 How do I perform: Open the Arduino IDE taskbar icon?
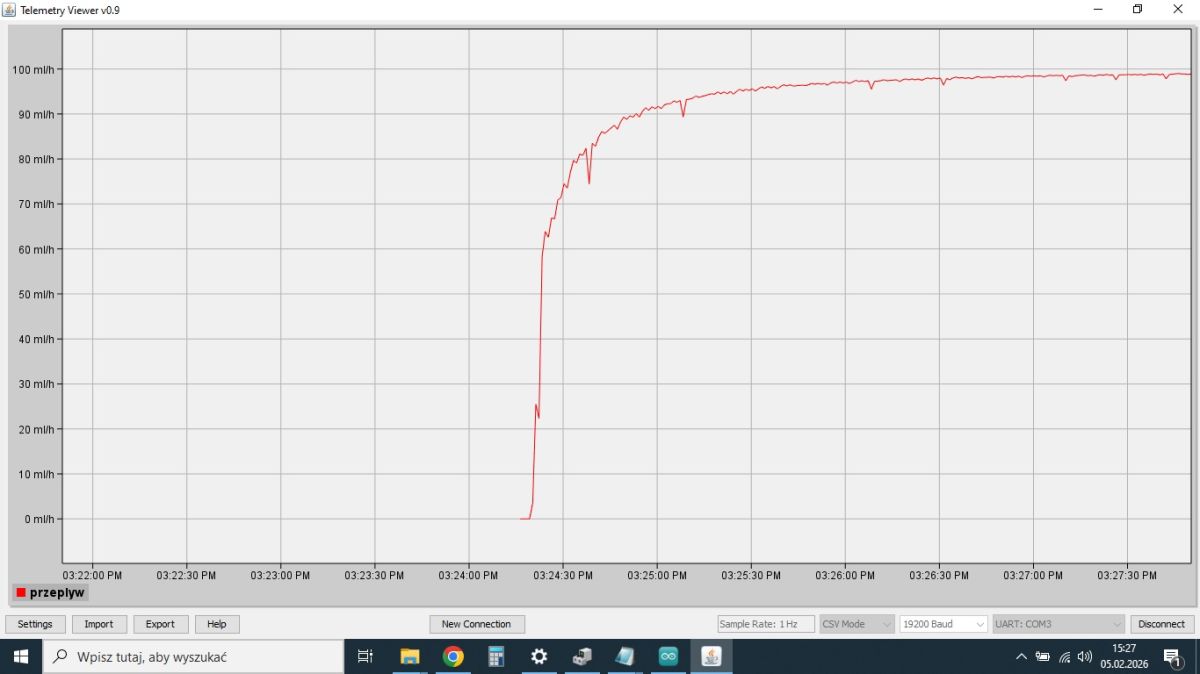pos(668,657)
